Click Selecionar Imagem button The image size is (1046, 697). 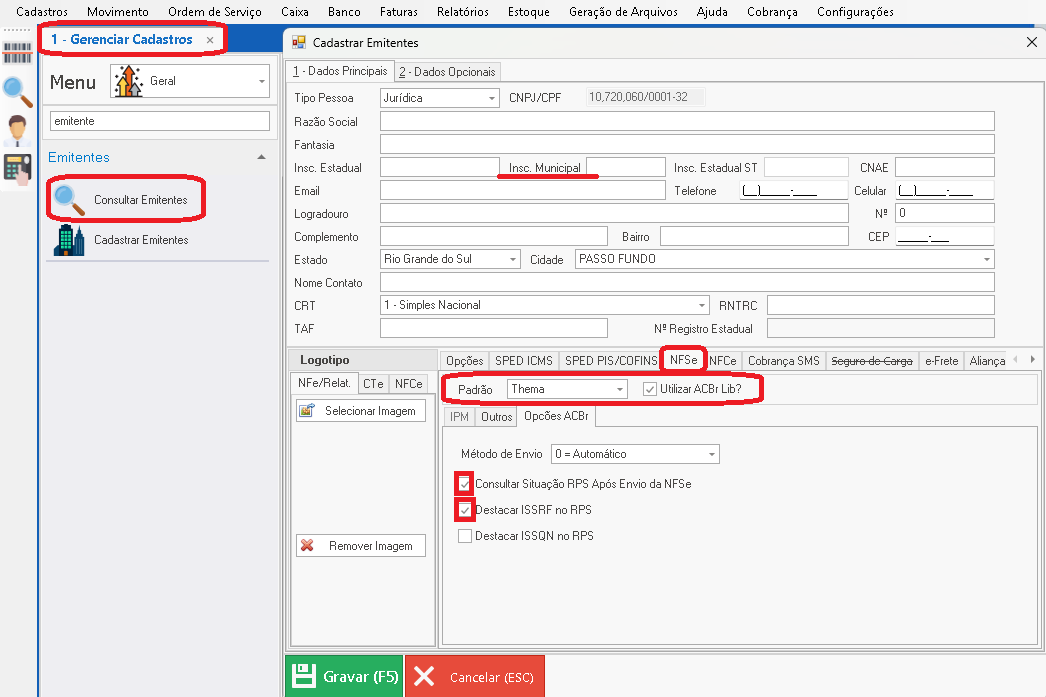361,411
